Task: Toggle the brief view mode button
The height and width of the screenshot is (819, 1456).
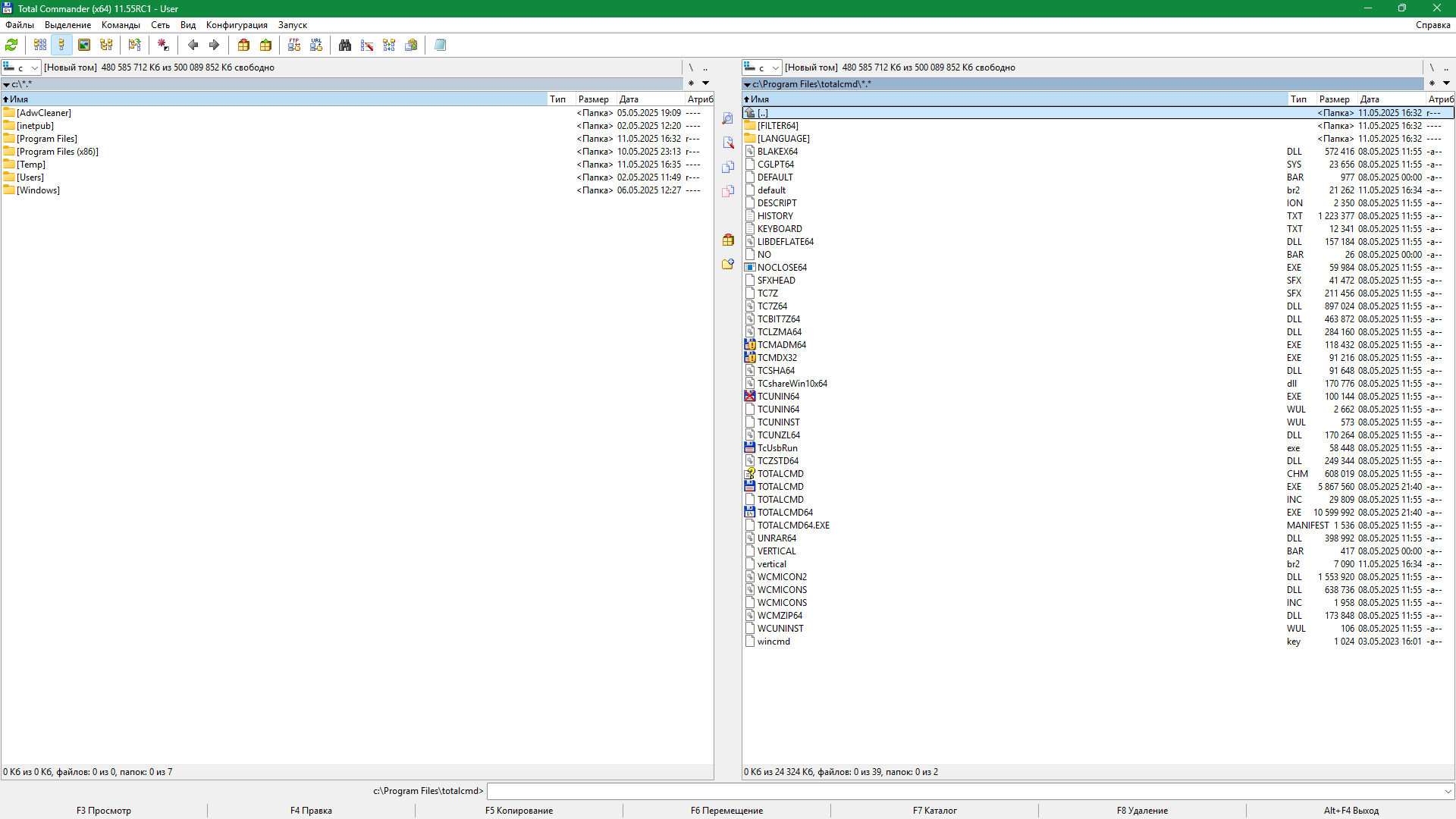Action: 40,45
